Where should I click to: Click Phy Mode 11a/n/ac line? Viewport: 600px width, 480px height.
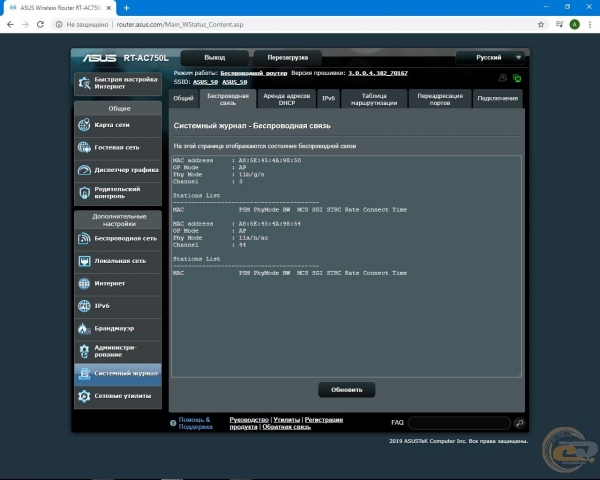coord(220,238)
